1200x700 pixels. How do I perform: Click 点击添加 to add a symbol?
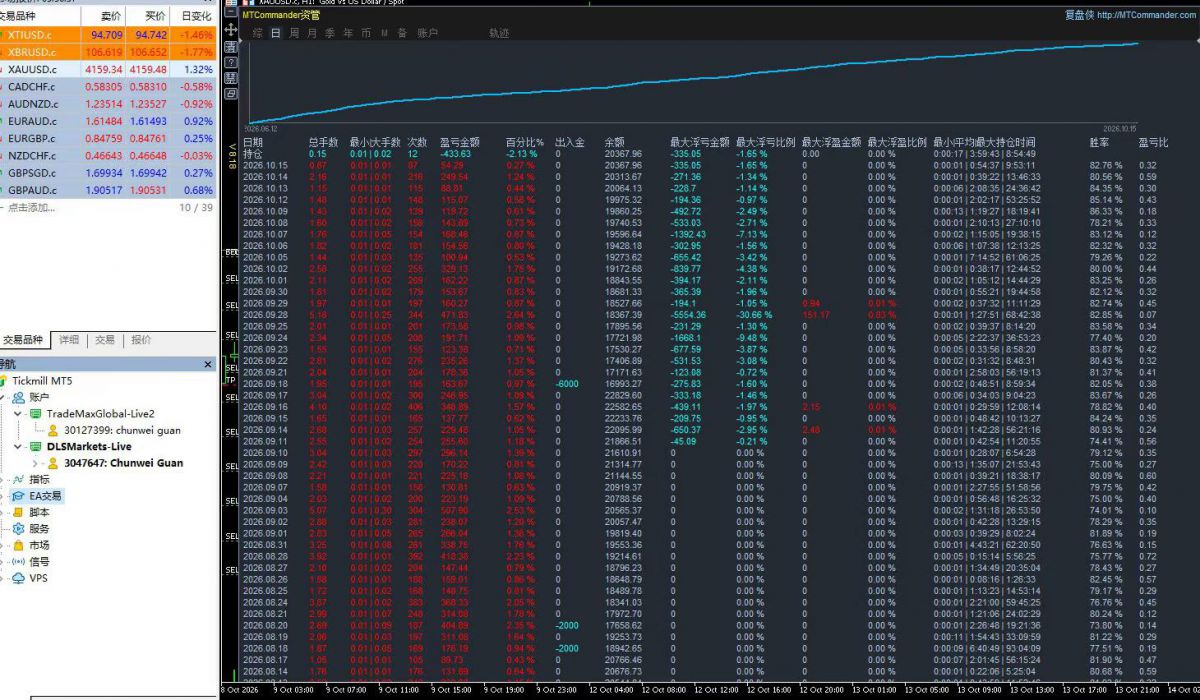tap(32, 207)
